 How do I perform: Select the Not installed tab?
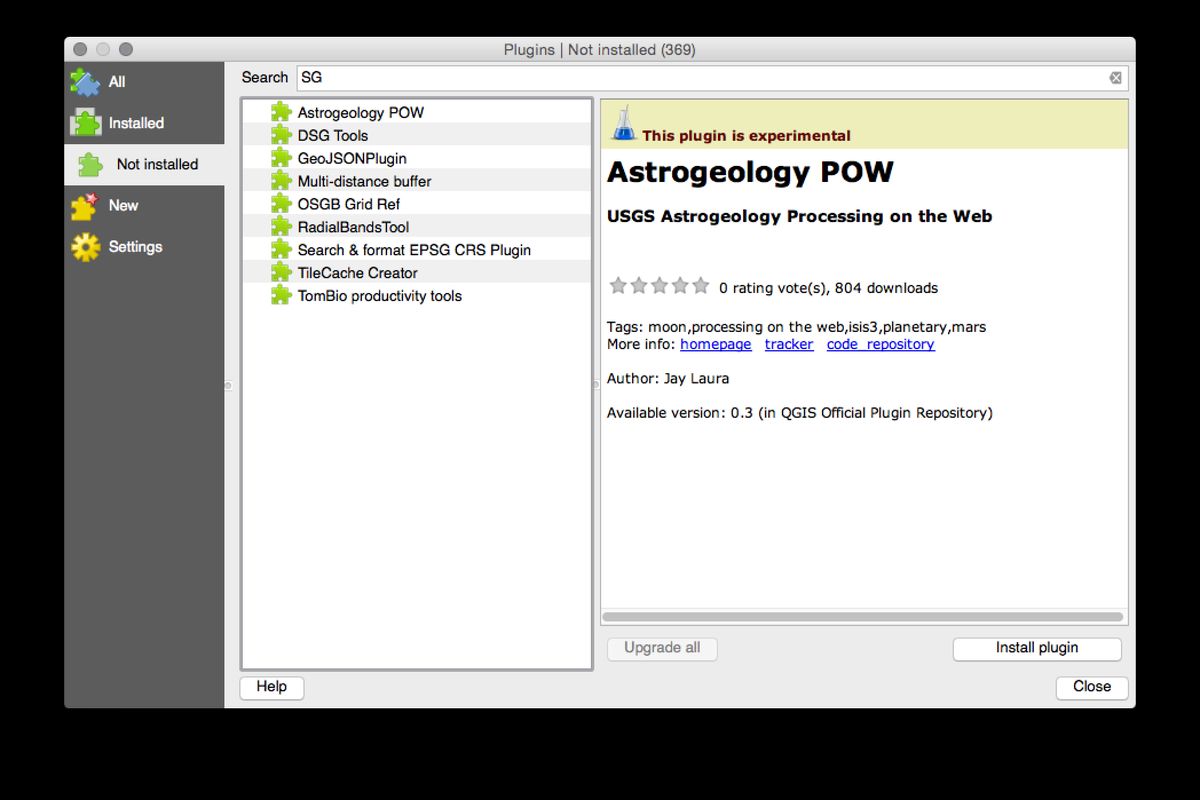(157, 164)
